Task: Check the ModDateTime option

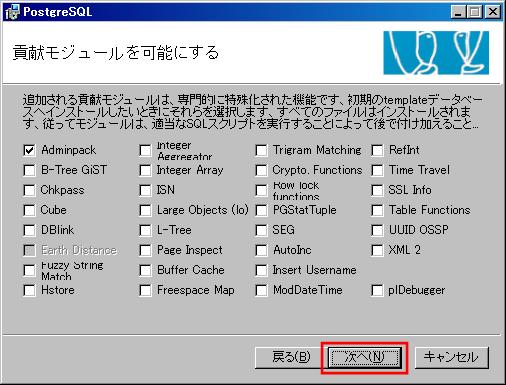Action: coord(261,290)
